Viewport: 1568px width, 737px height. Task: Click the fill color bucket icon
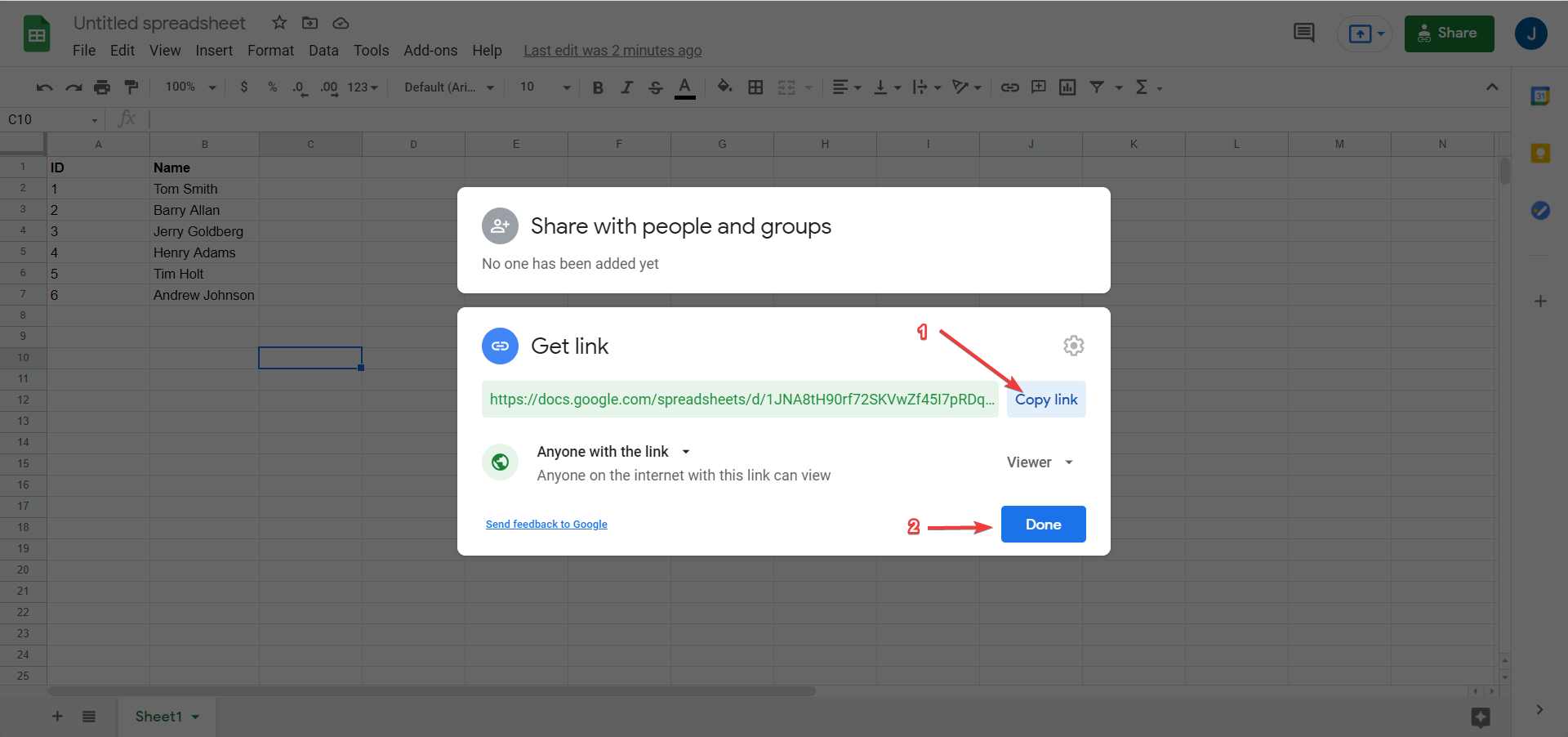724,87
